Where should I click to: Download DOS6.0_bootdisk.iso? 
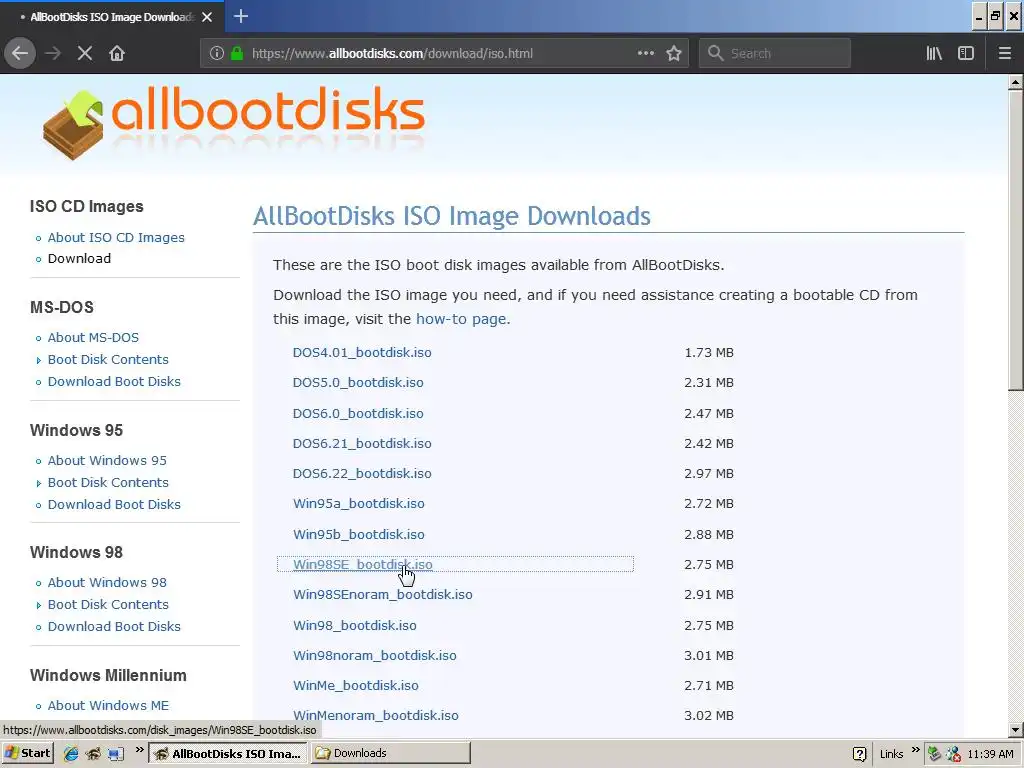pyautogui.click(x=358, y=413)
